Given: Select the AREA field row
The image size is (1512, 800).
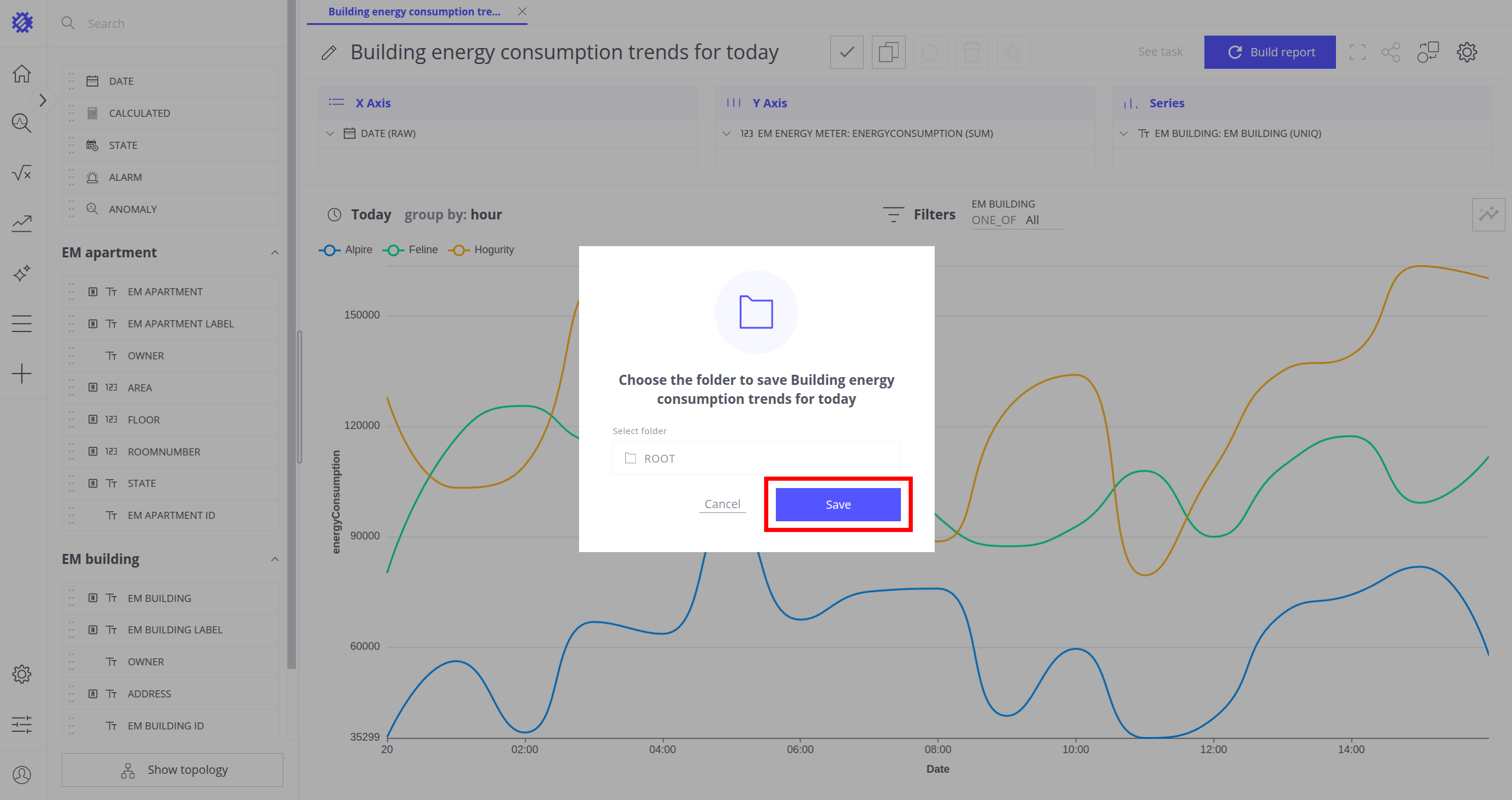Looking at the screenshot, I should pyautogui.click(x=170, y=388).
